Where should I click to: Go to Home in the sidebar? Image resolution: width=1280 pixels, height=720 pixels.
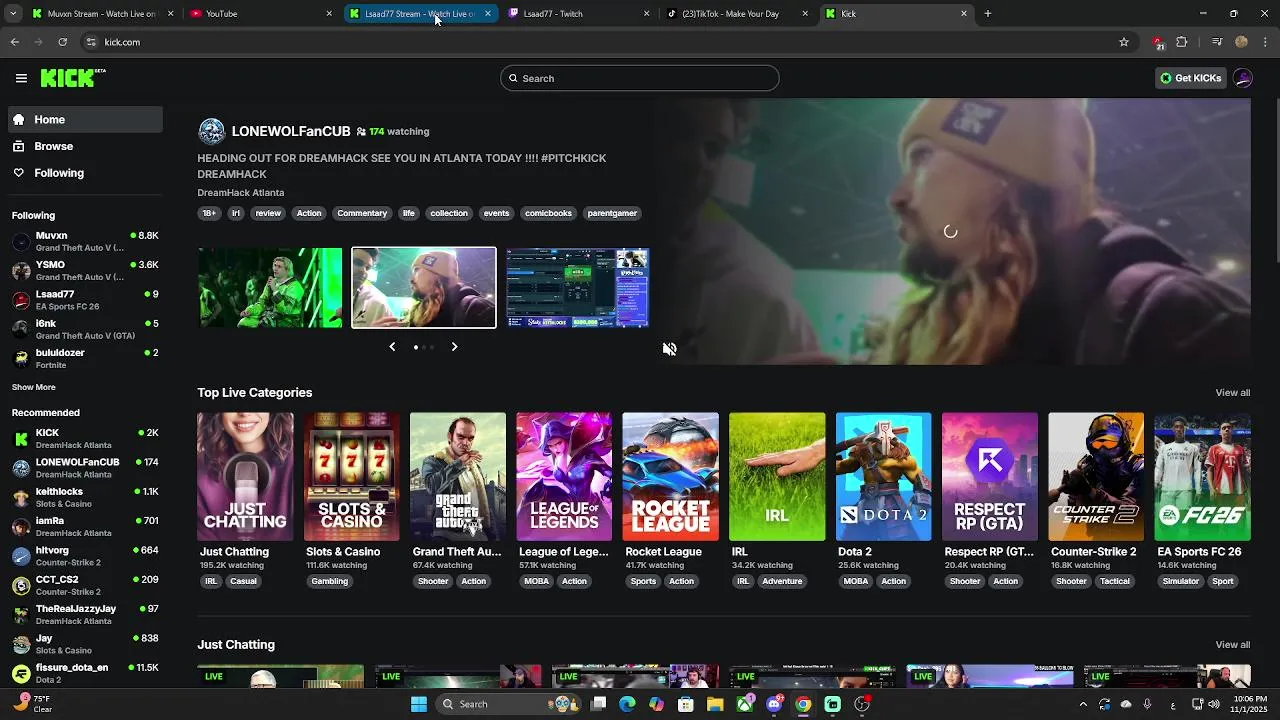click(85, 119)
